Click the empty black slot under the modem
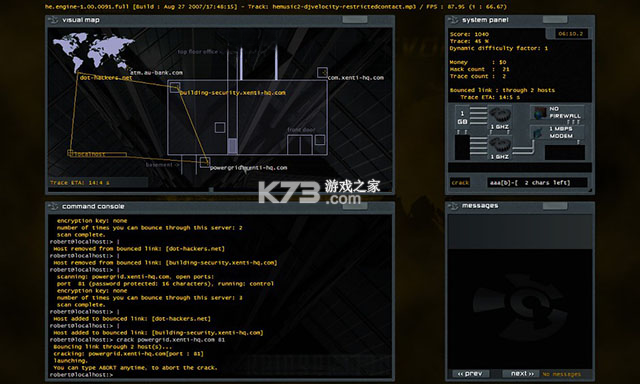Image resolution: width=640 pixels, height=384 pixels. click(x=565, y=153)
